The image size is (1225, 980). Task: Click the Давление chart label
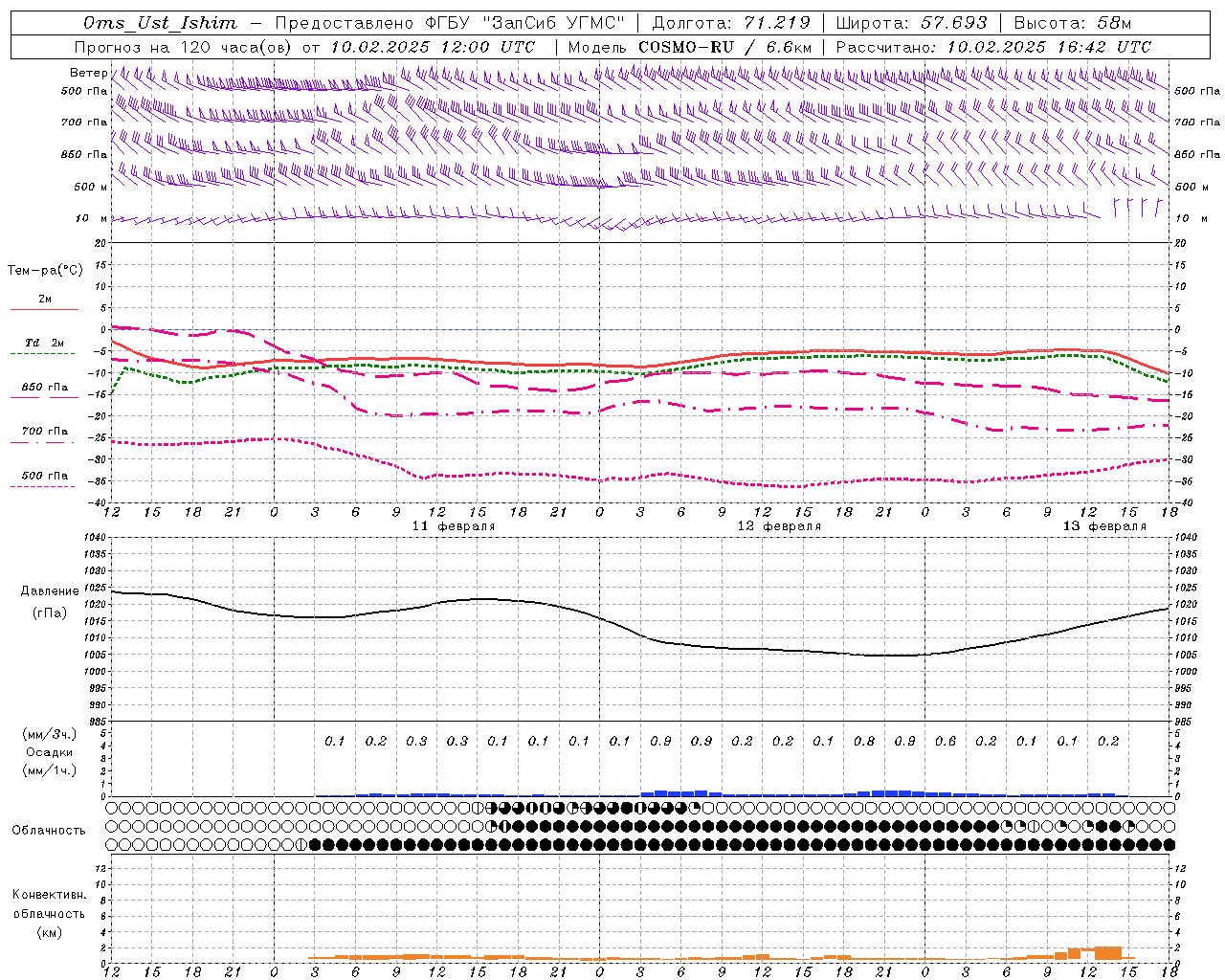(50, 591)
